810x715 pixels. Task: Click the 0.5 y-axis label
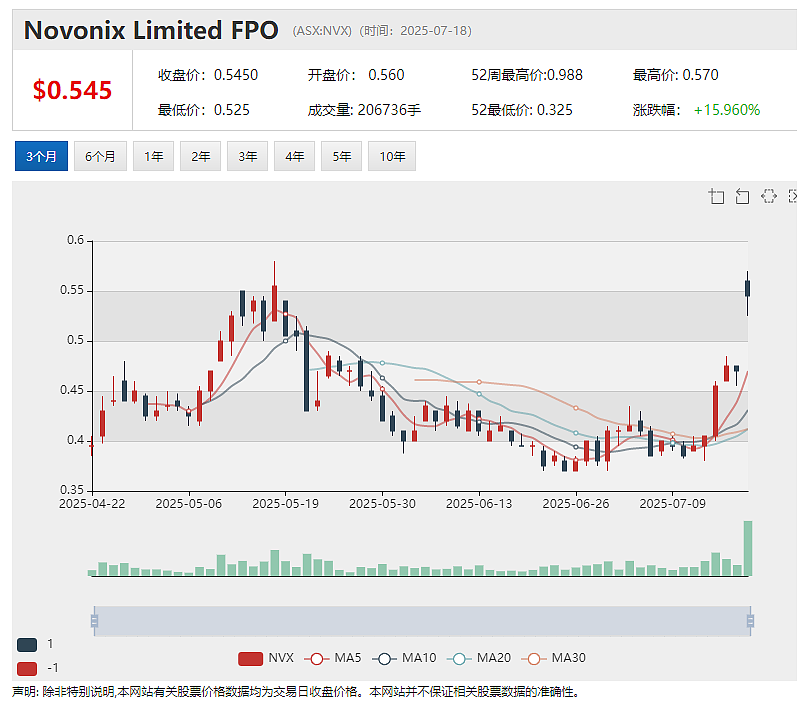coord(75,340)
